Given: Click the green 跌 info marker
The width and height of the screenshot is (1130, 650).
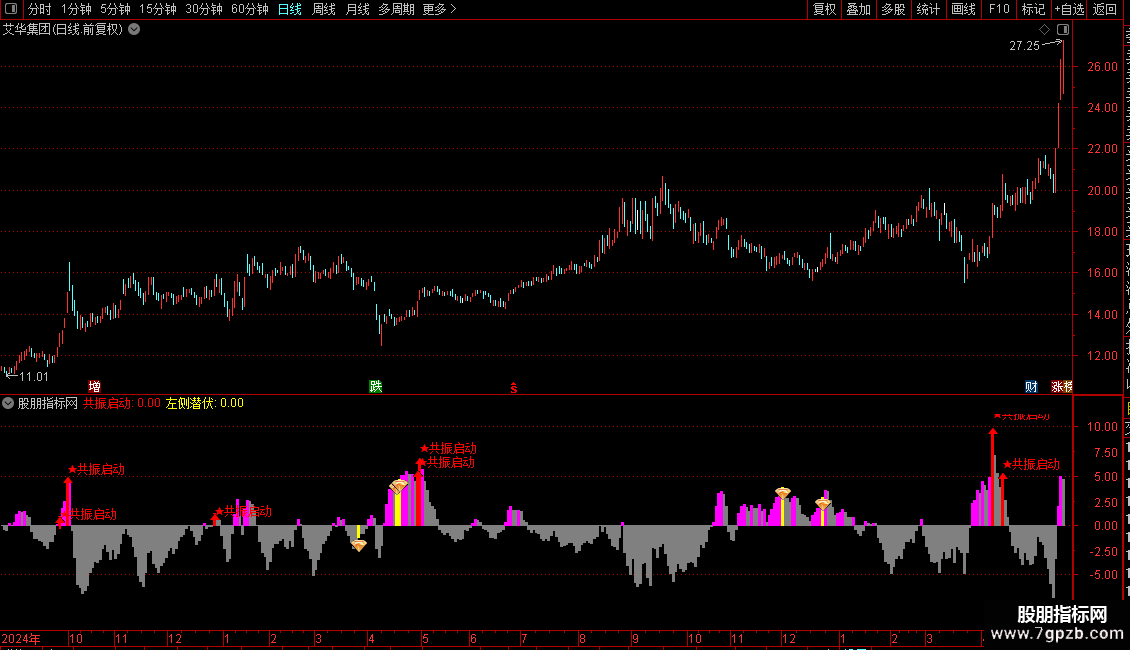Looking at the screenshot, I should point(375,387).
